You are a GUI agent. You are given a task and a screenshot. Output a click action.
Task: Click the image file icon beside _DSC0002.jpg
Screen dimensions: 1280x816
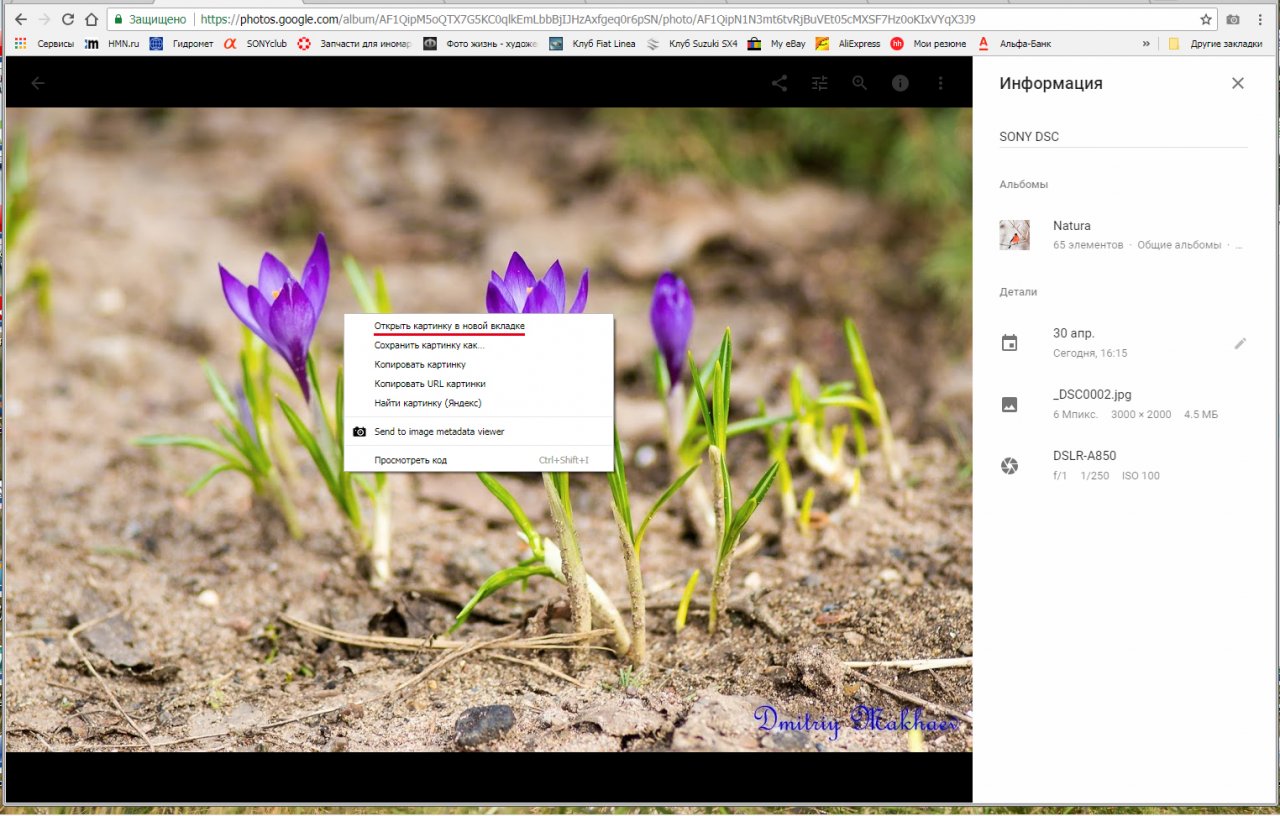point(1010,404)
